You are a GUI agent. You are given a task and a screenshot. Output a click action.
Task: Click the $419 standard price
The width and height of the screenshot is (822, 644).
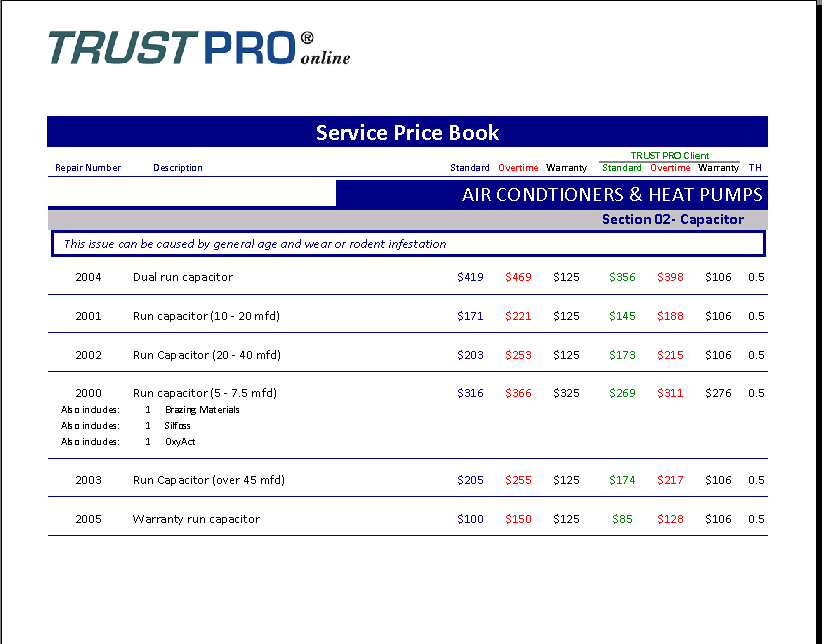pos(470,277)
